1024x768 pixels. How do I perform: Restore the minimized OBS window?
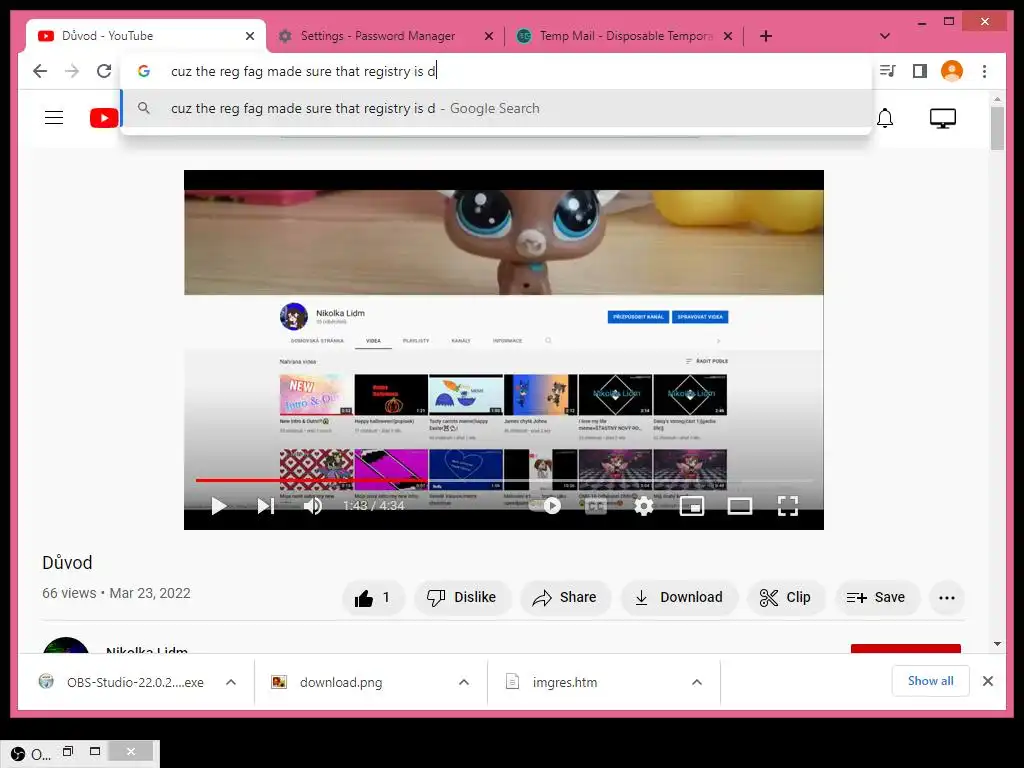pos(68,752)
